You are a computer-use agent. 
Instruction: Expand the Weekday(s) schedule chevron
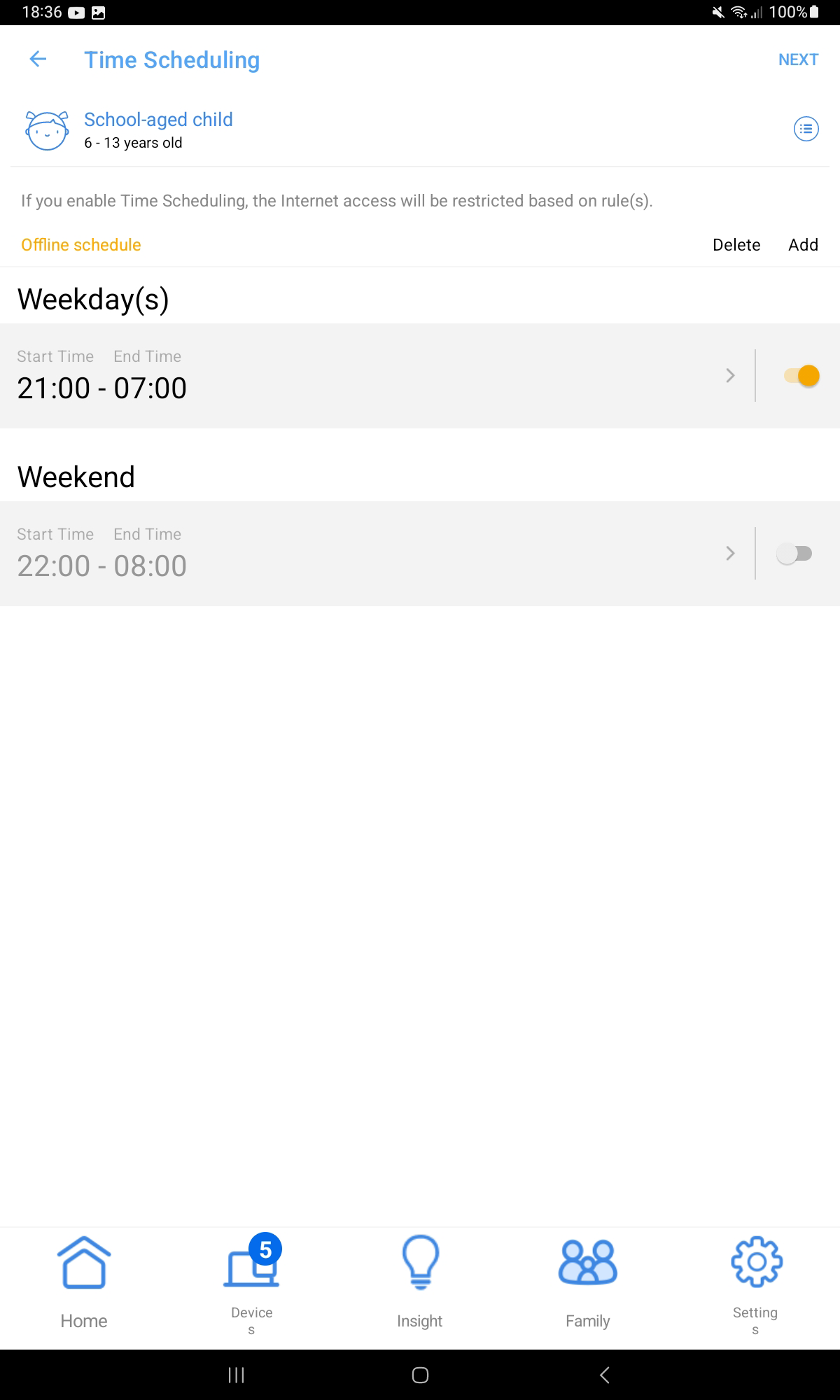coord(730,376)
